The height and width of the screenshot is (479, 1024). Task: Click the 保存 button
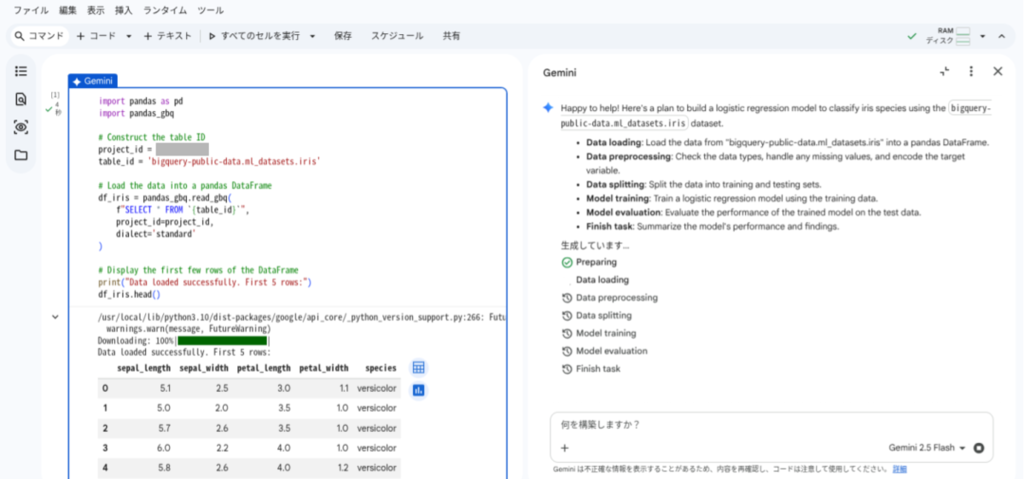[343, 37]
